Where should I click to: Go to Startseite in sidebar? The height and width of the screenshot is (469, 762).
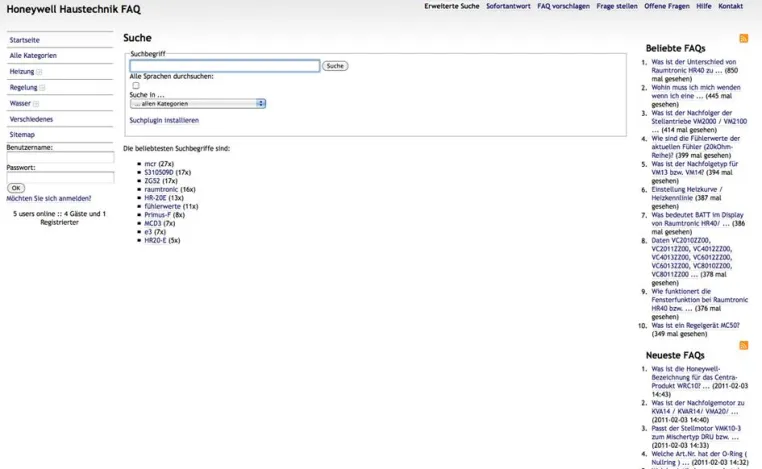[x=25, y=40]
